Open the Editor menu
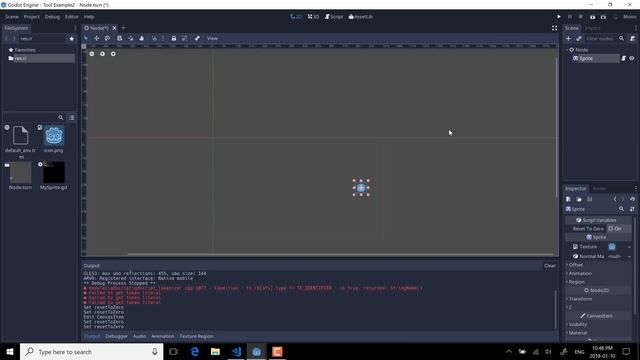This screenshot has height=360, width=640. pos(71,17)
